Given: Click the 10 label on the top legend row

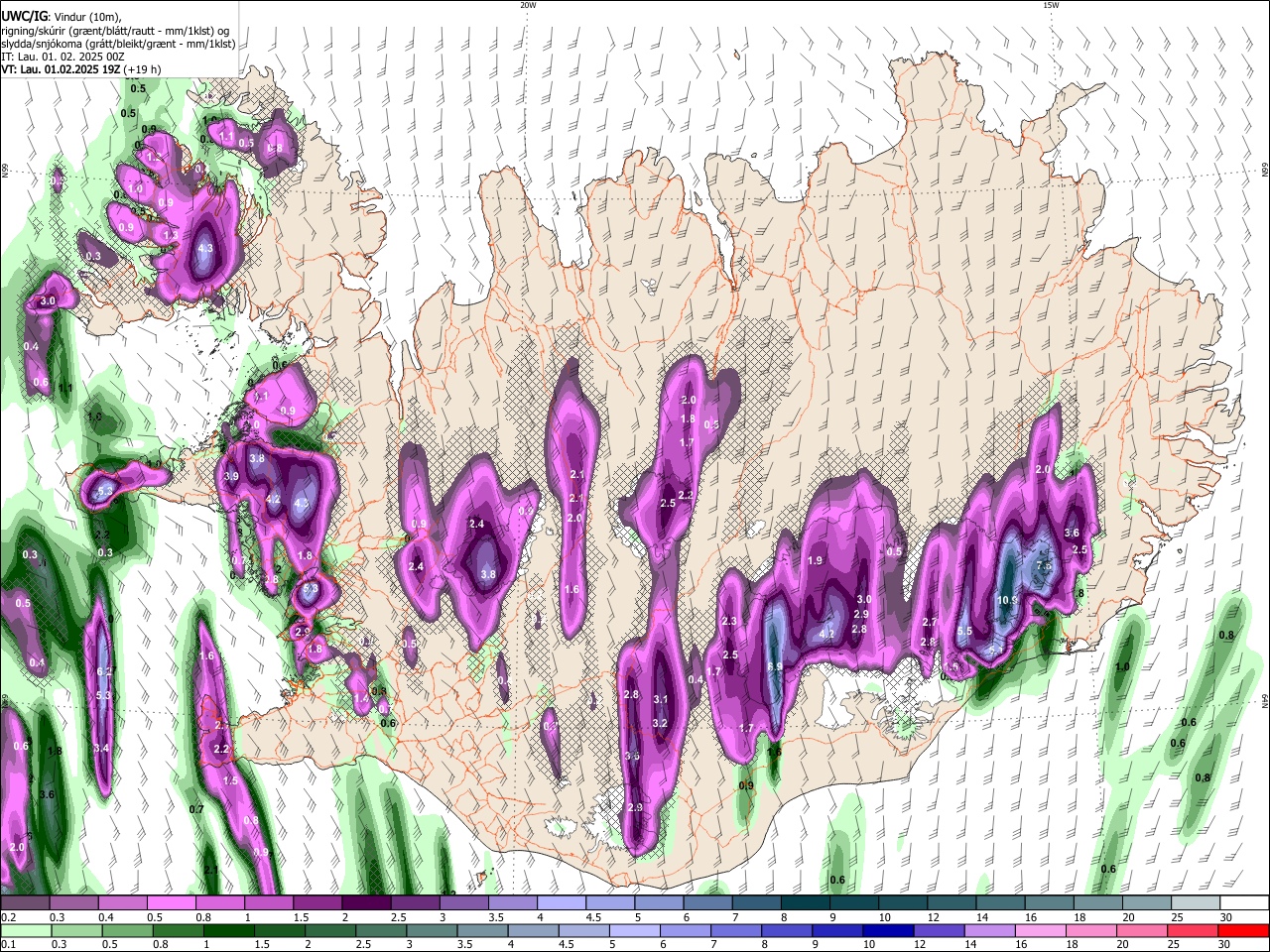Looking at the screenshot, I should 884,917.
